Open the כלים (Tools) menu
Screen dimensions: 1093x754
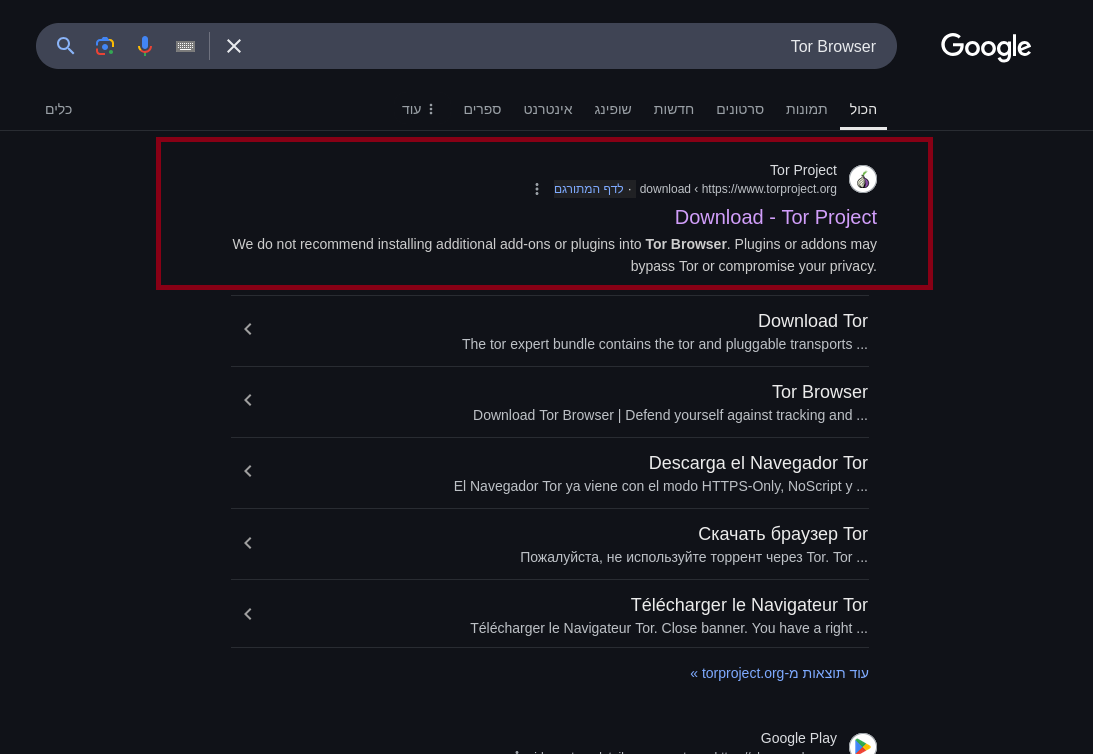pos(58,109)
